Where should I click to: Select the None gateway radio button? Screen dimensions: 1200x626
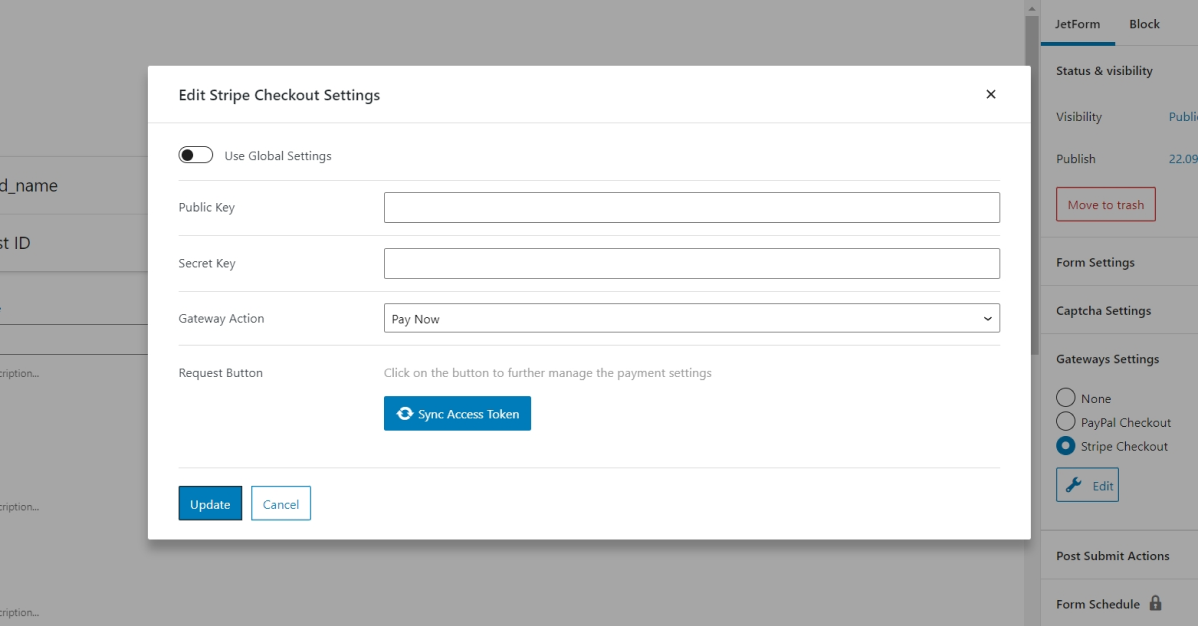tap(1066, 397)
